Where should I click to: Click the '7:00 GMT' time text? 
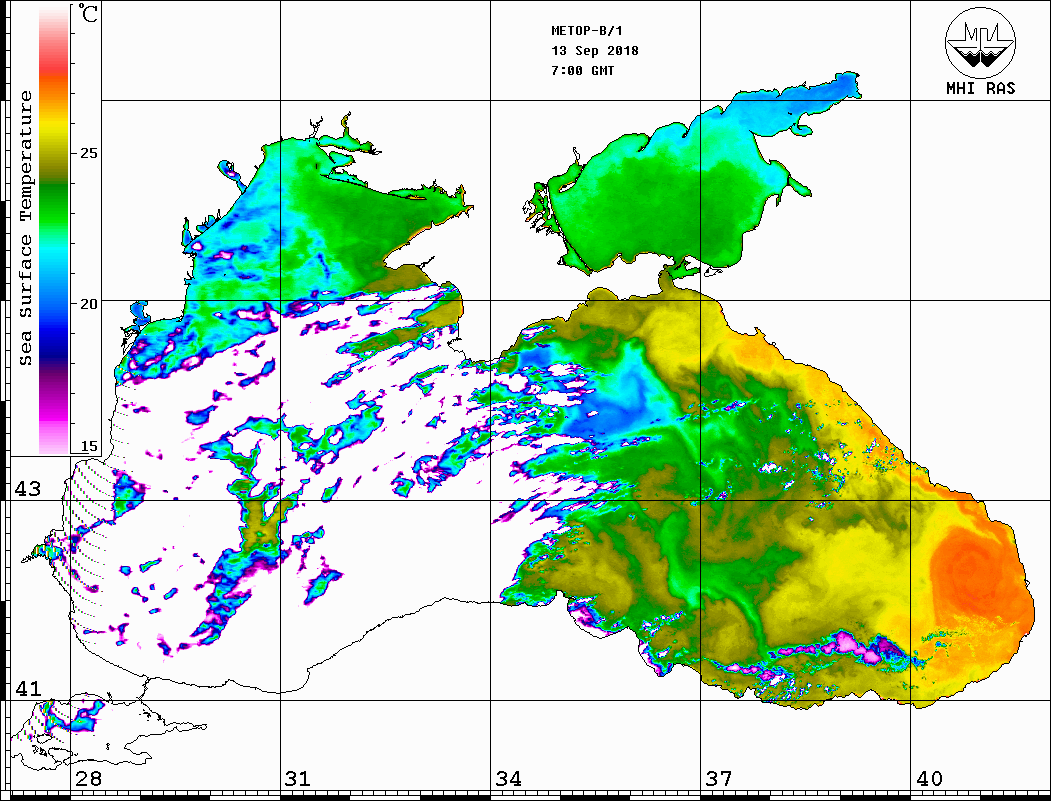point(582,71)
